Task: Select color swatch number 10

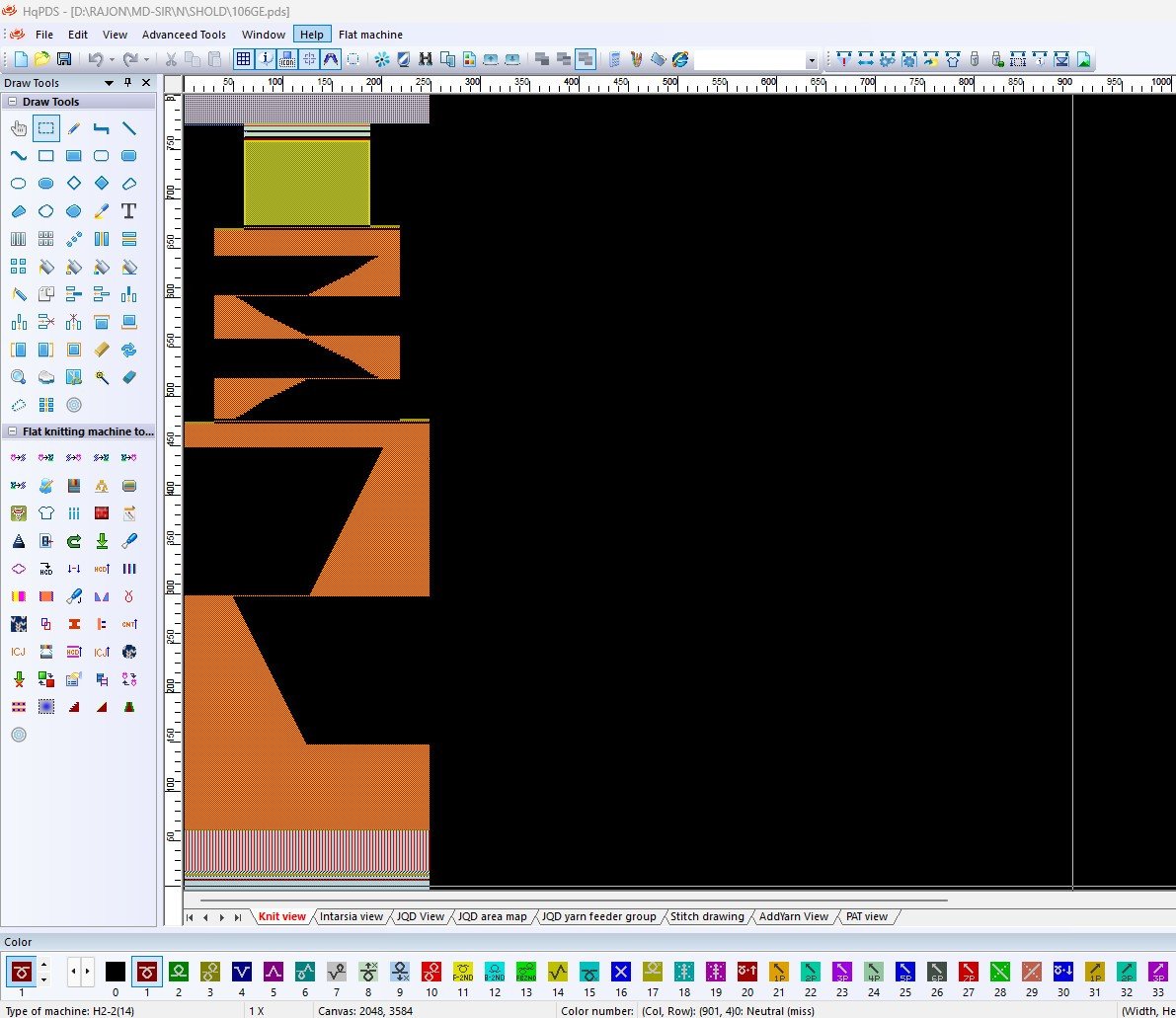Action: [431, 973]
